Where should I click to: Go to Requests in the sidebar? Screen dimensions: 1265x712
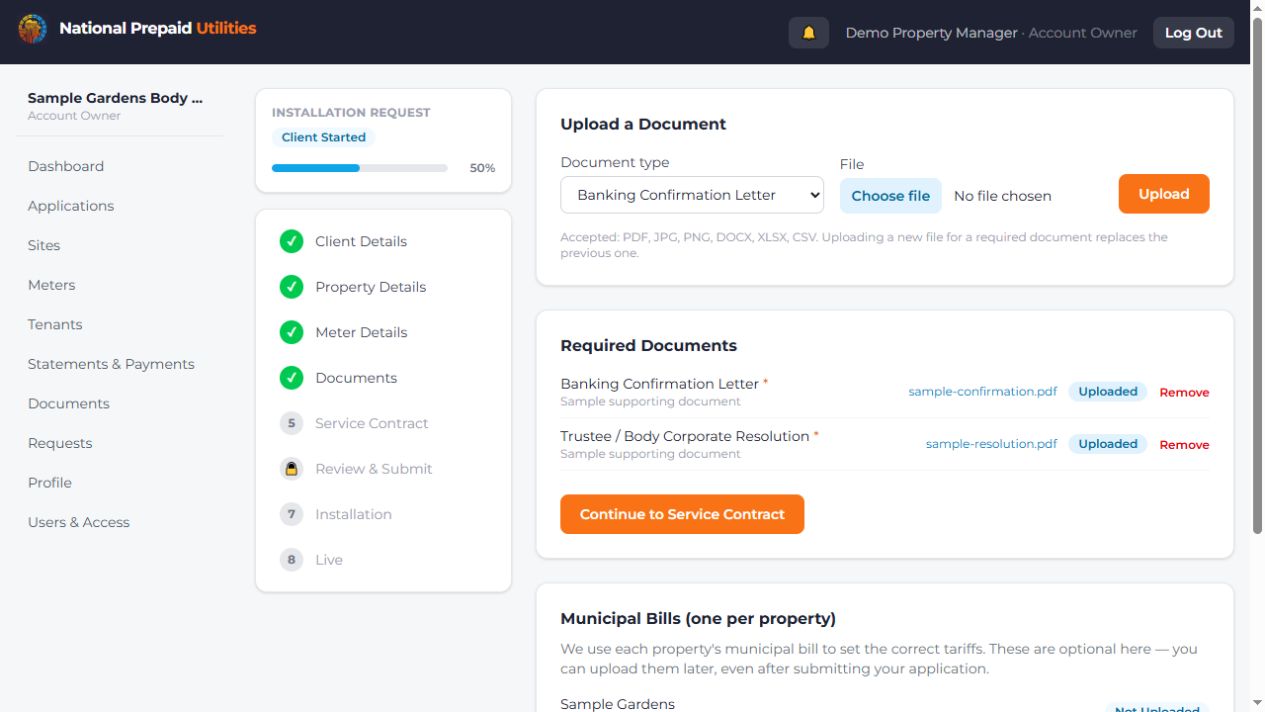point(60,443)
